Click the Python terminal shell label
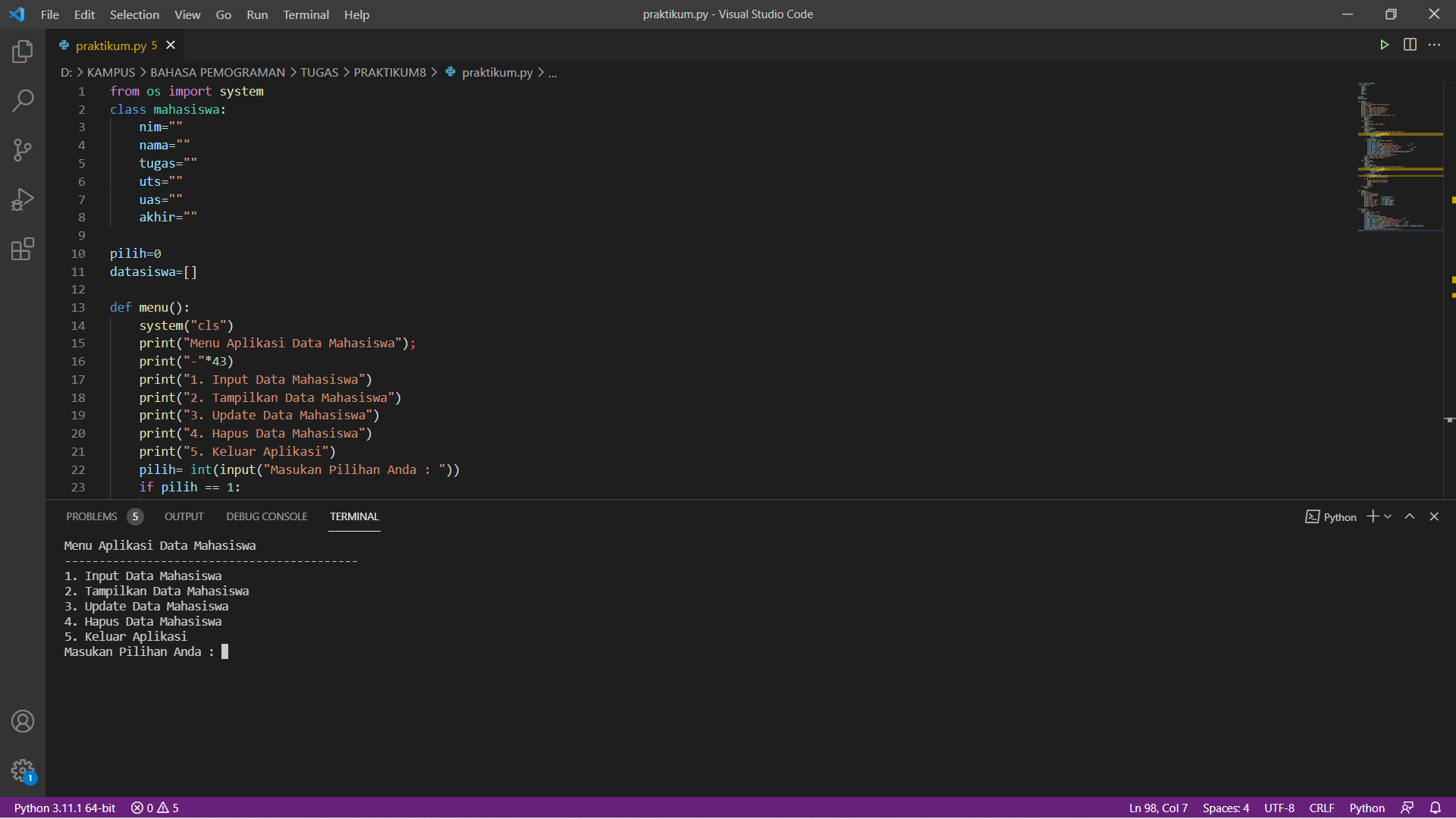1456x819 pixels. (x=1331, y=516)
